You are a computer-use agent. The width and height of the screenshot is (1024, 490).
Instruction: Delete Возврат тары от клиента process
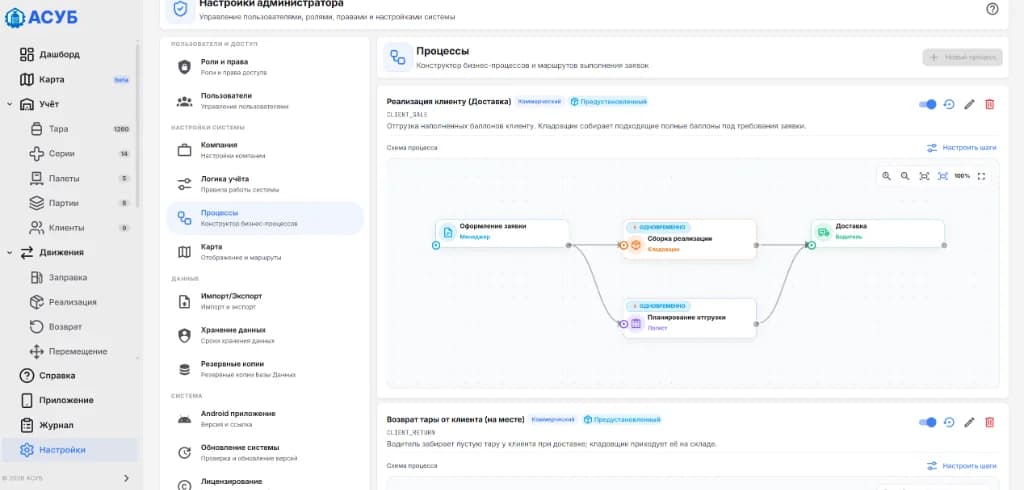989,423
